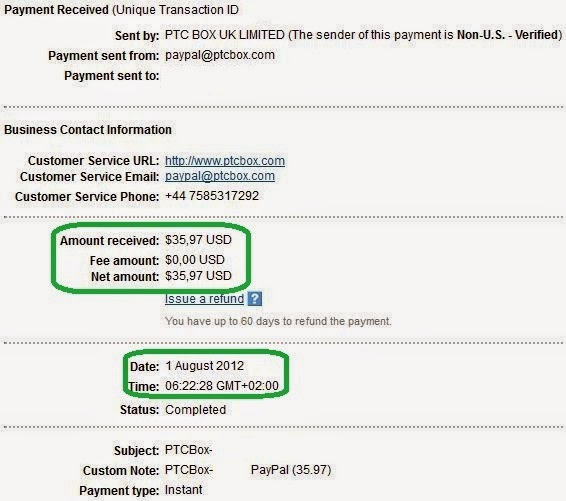
Task: Click the Payment type value Instant
Action: click(x=183, y=490)
